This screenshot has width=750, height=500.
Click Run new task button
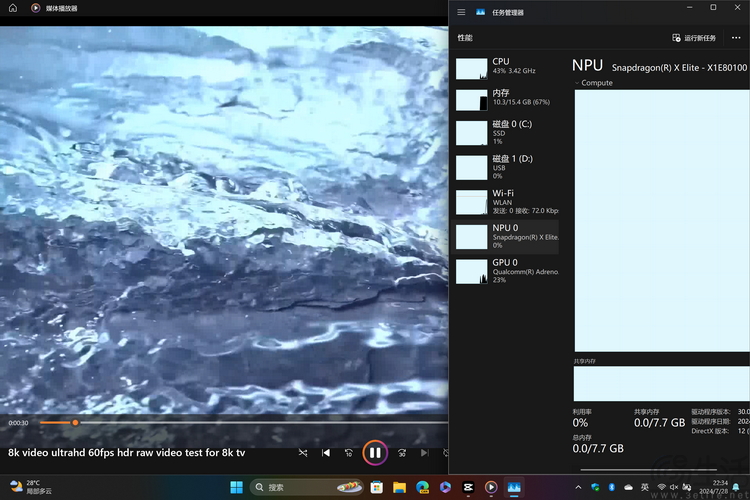coord(694,38)
